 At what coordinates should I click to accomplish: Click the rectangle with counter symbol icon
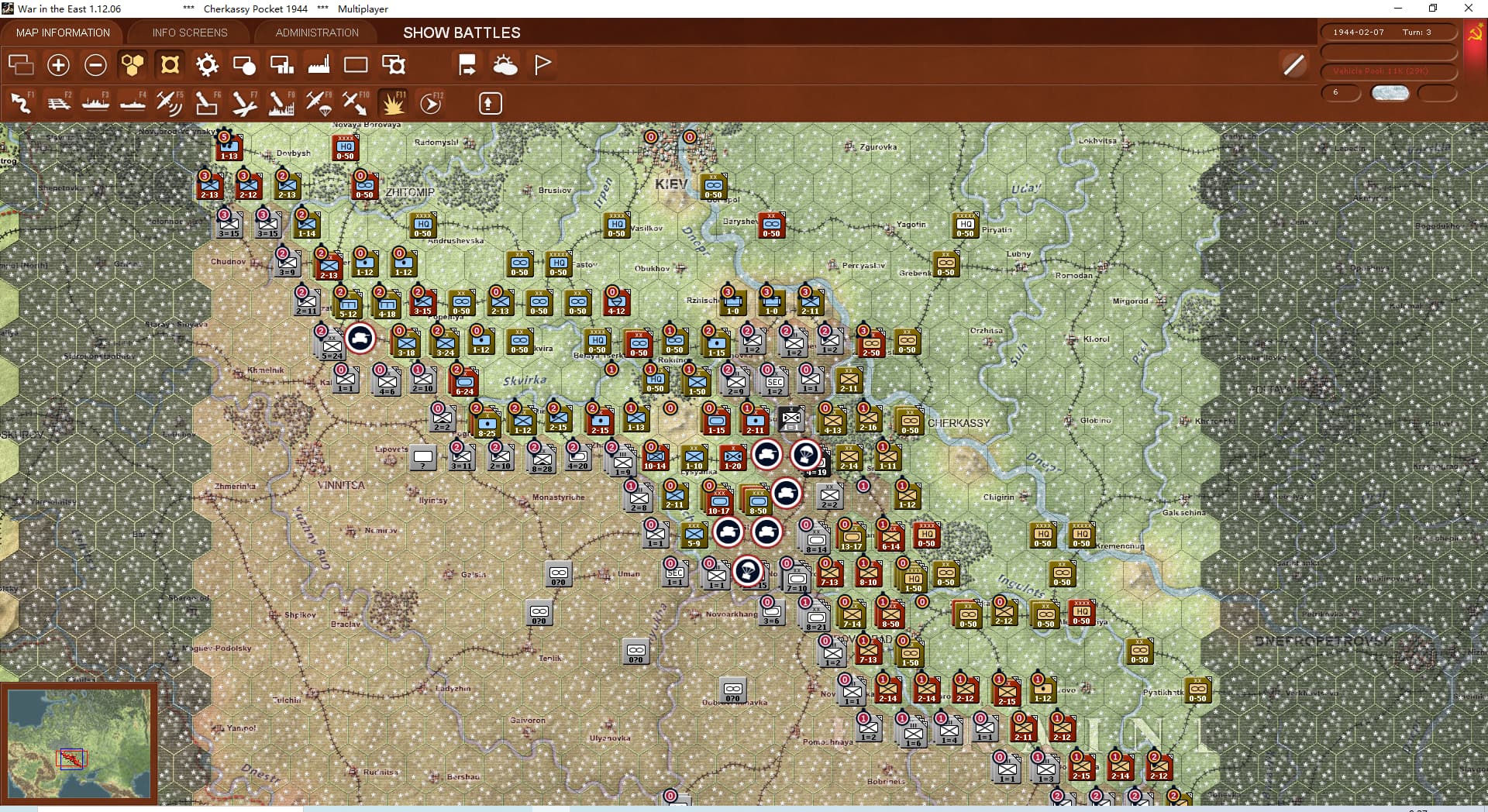[394, 65]
